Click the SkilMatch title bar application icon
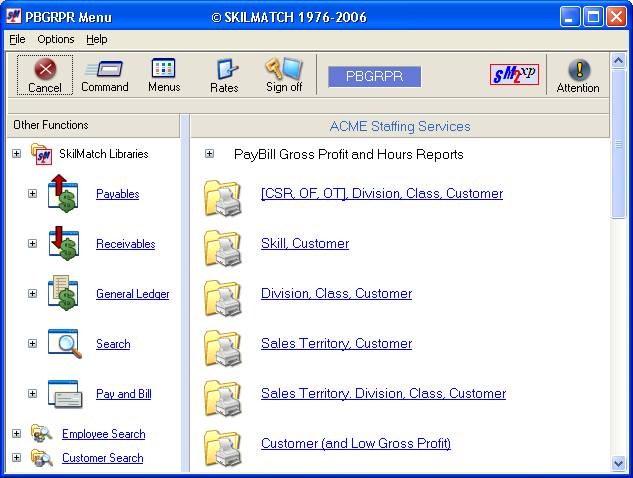The height and width of the screenshot is (478, 633). (x=13, y=16)
